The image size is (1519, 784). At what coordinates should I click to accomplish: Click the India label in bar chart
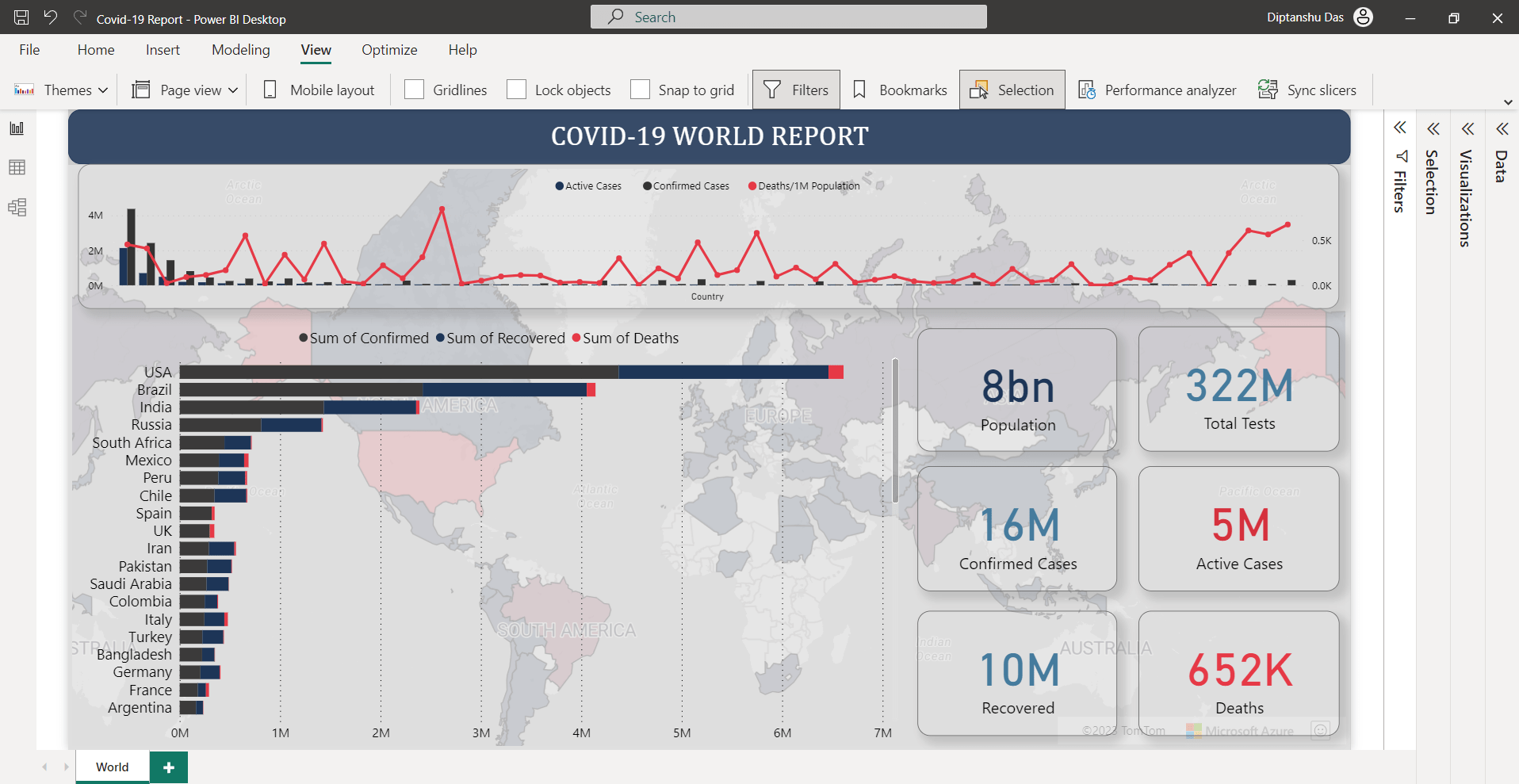155,407
